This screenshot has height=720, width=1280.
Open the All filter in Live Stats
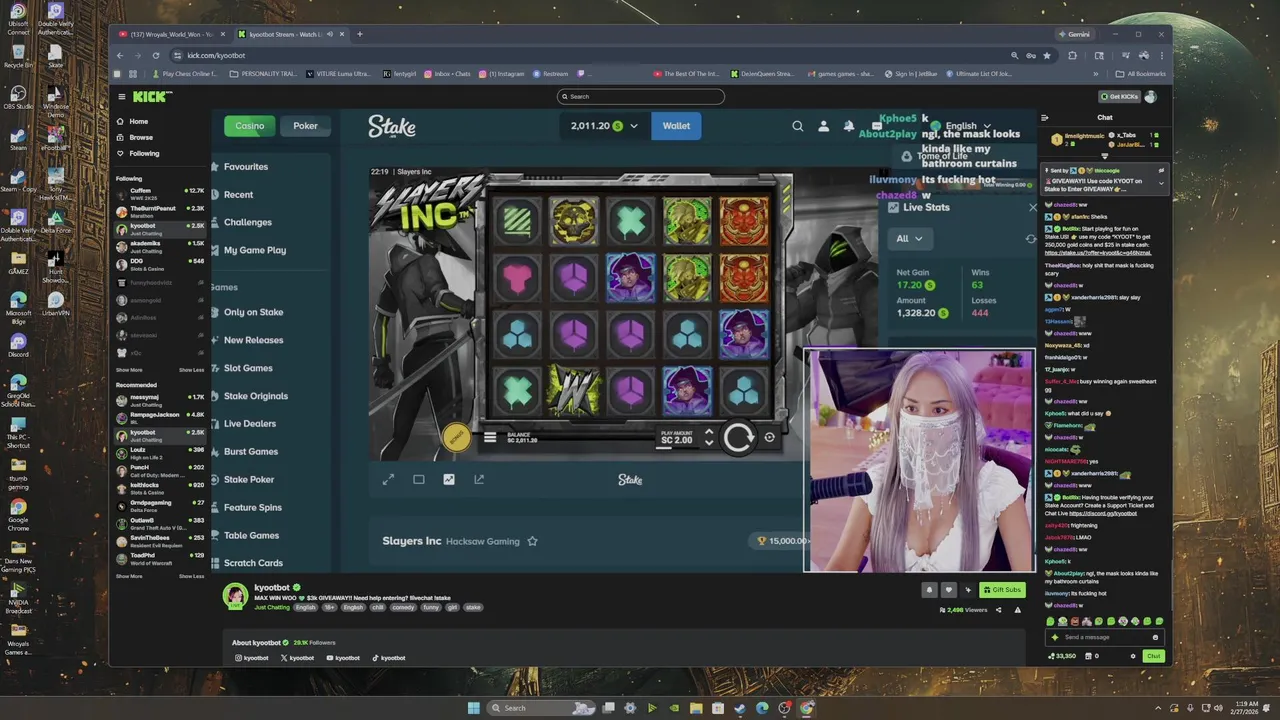click(909, 238)
